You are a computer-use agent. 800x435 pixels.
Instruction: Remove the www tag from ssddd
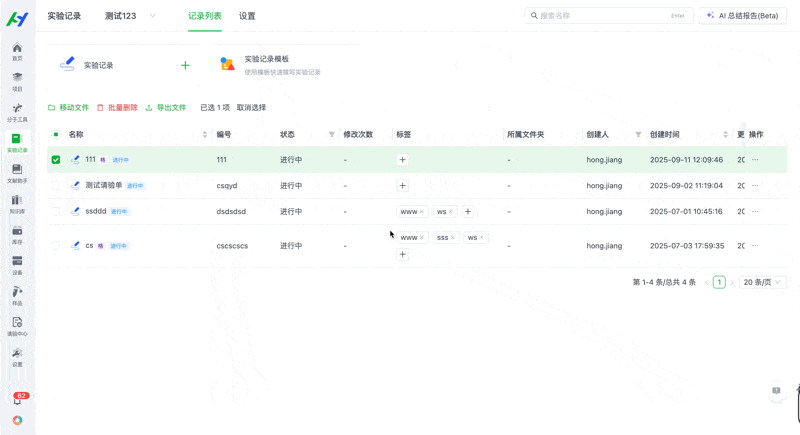click(422, 212)
